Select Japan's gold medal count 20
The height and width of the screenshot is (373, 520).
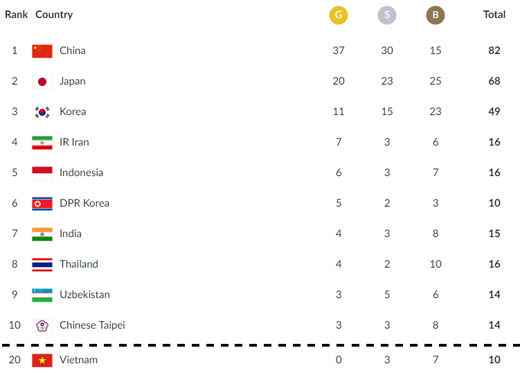point(338,81)
